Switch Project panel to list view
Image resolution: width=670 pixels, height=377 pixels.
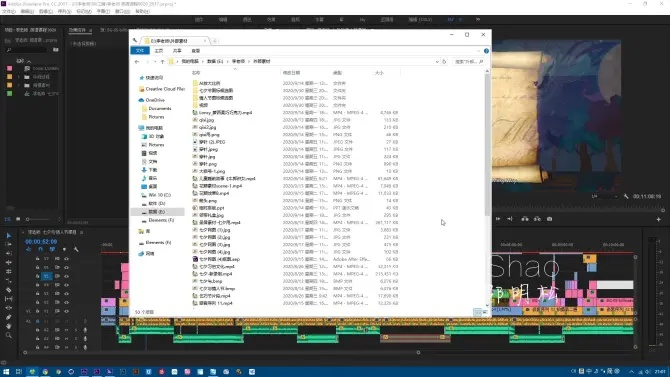click(x=8, y=219)
